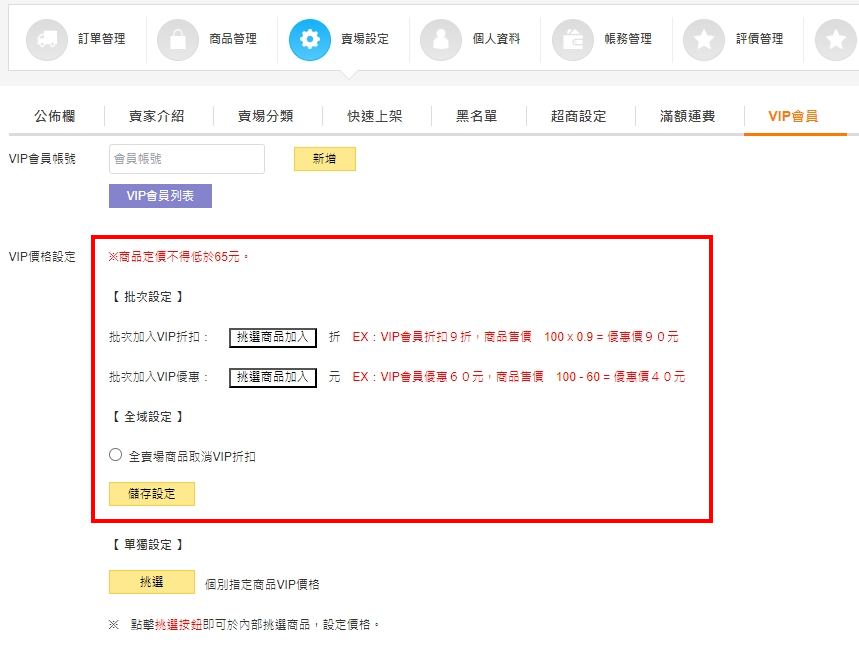Switch to the 黑名單 tab

coord(477,116)
